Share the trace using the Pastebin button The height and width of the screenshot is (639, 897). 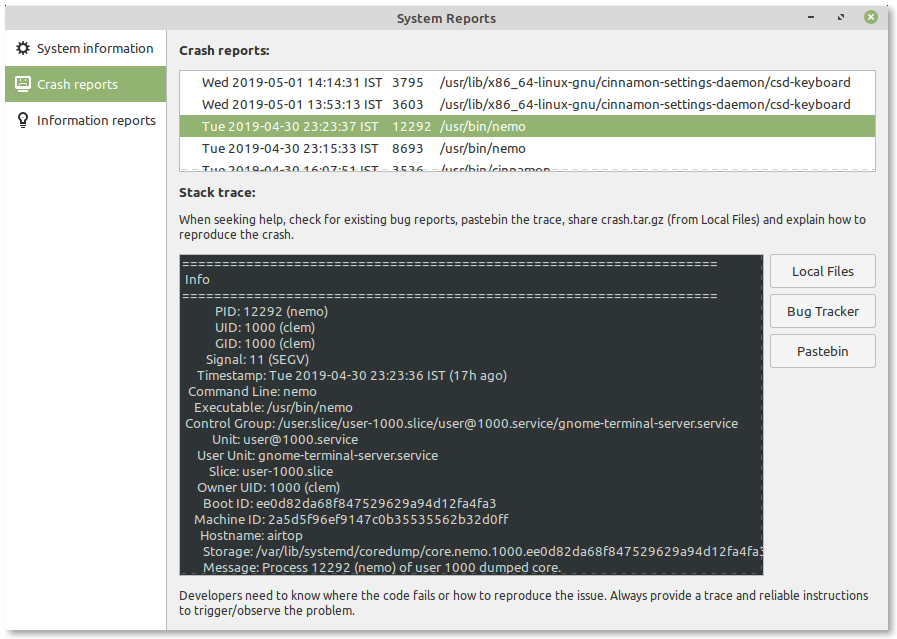tap(822, 351)
